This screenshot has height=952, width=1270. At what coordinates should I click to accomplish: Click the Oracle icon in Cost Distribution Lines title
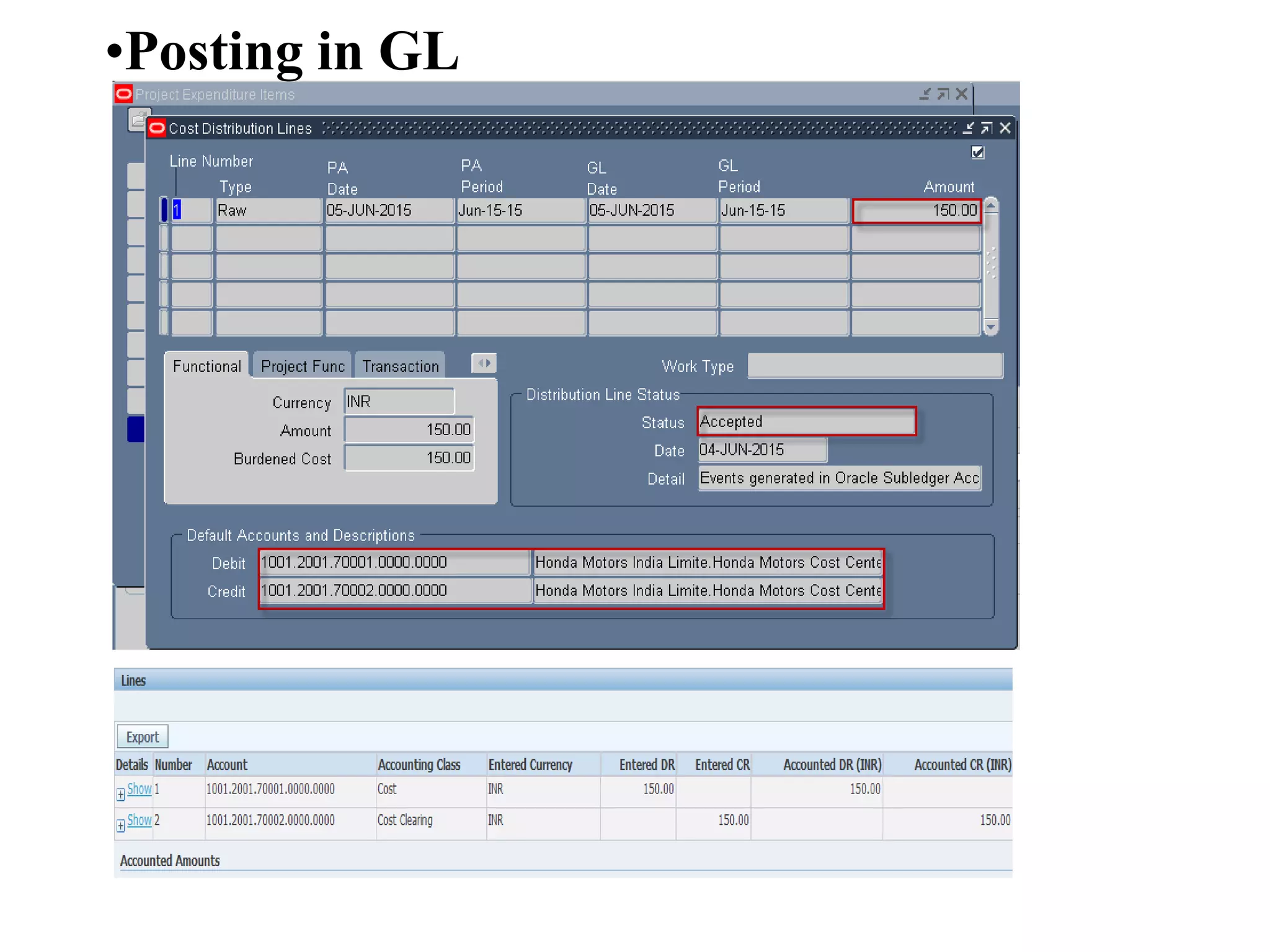[157, 128]
